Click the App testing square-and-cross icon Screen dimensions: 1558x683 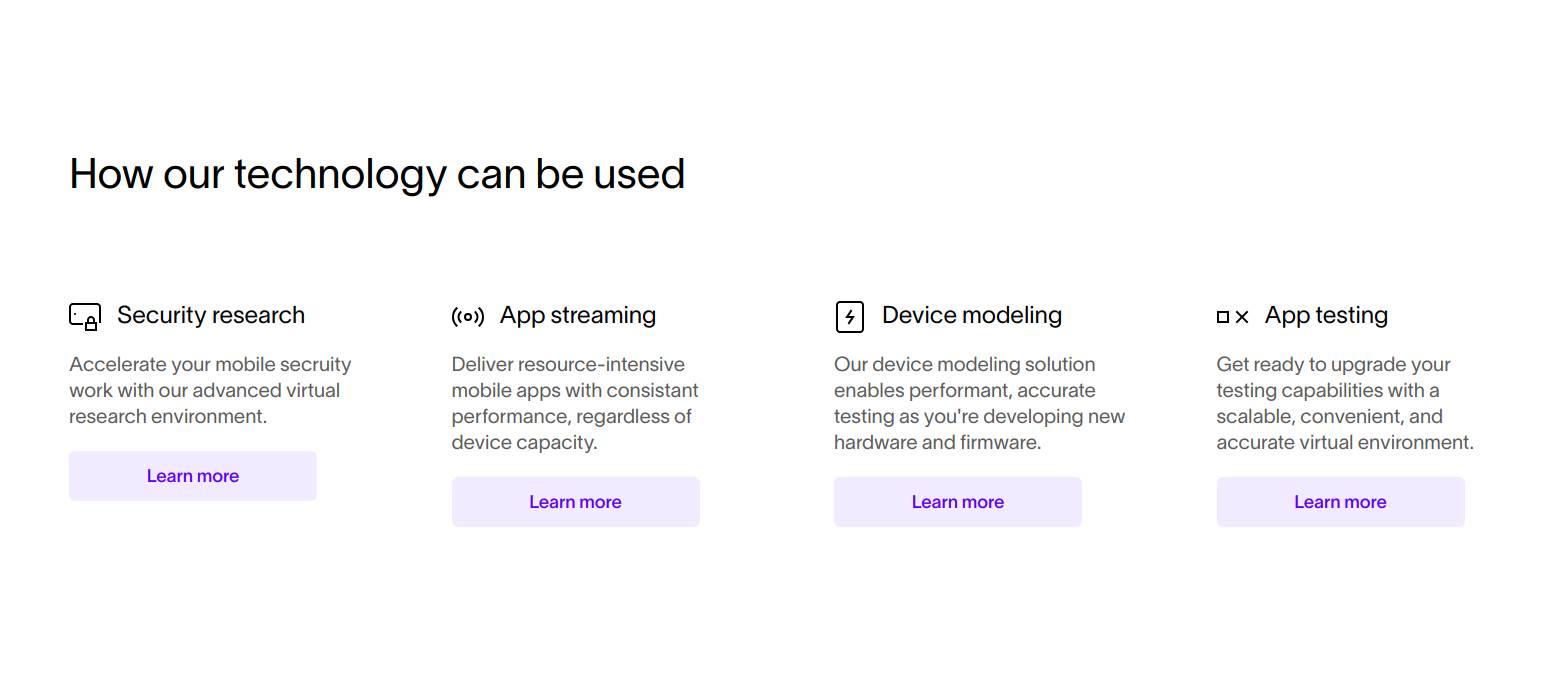coord(1232,317)
